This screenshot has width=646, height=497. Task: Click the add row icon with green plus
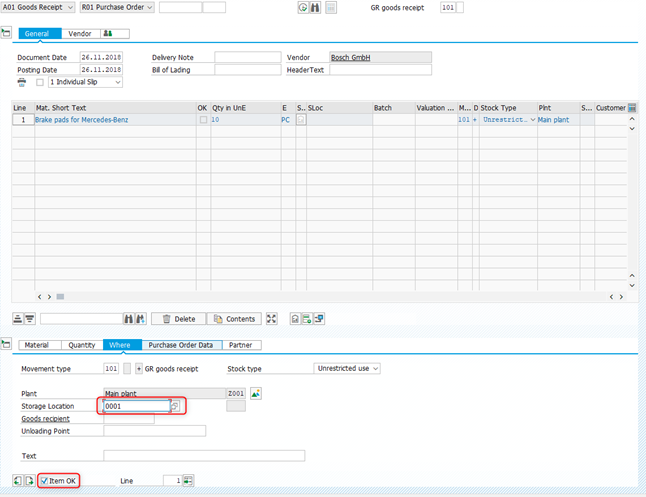pos(307,319)
